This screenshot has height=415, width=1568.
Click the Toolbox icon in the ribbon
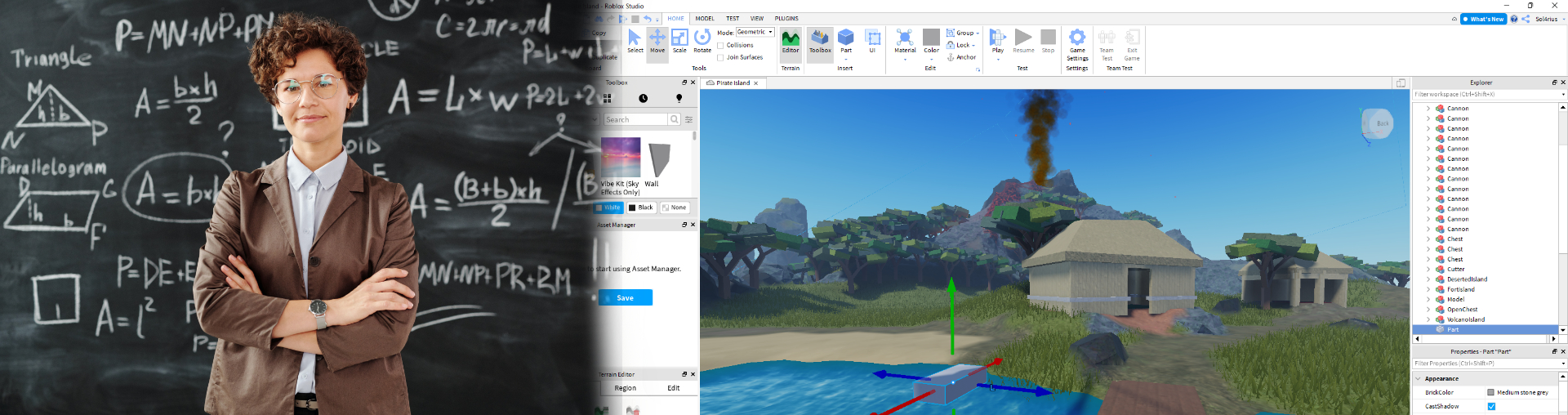[820, 41]
